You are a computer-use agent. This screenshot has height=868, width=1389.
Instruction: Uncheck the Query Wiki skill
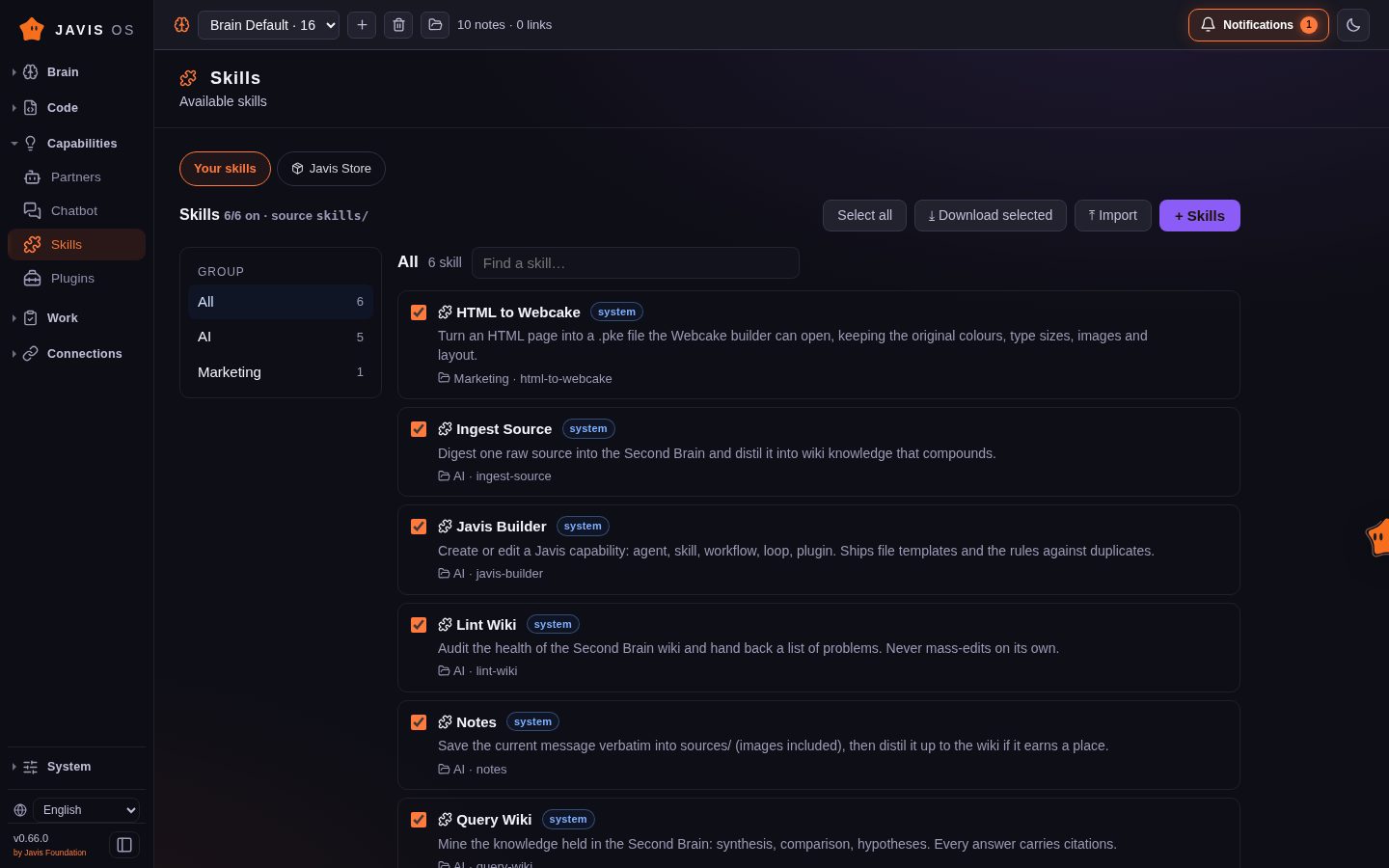[419, 820]
